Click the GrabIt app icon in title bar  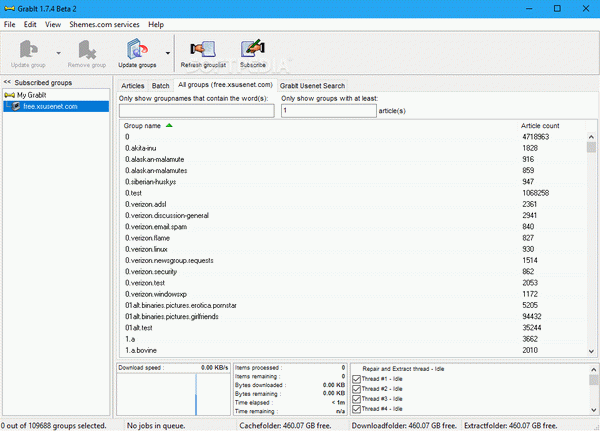10,8
